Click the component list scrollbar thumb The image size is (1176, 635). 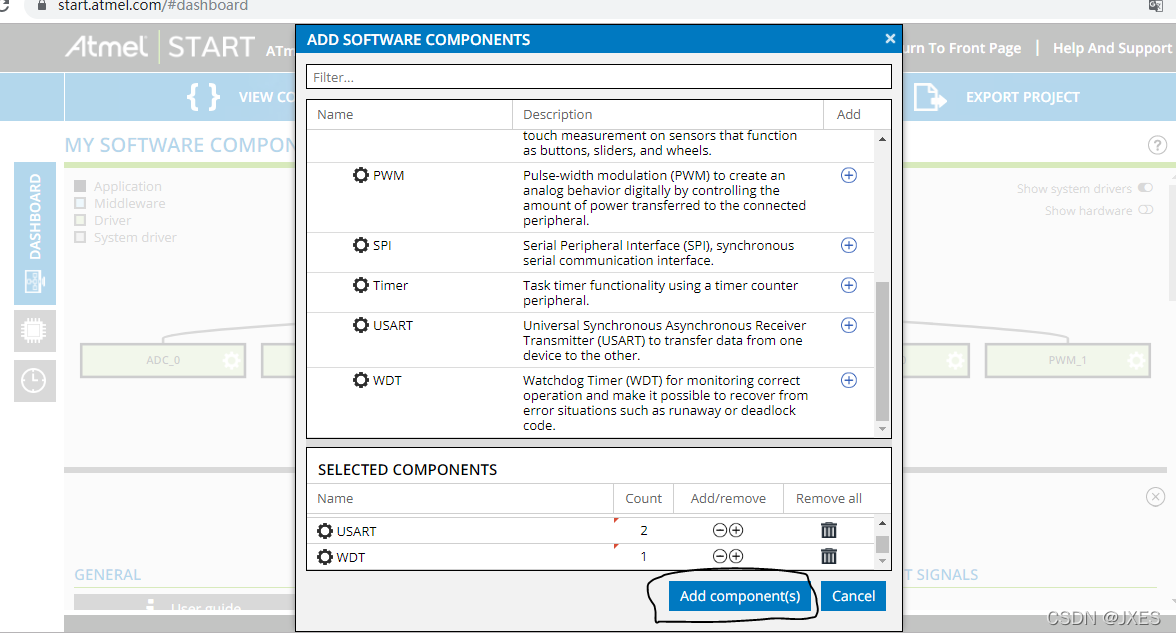tap(882, 351)
